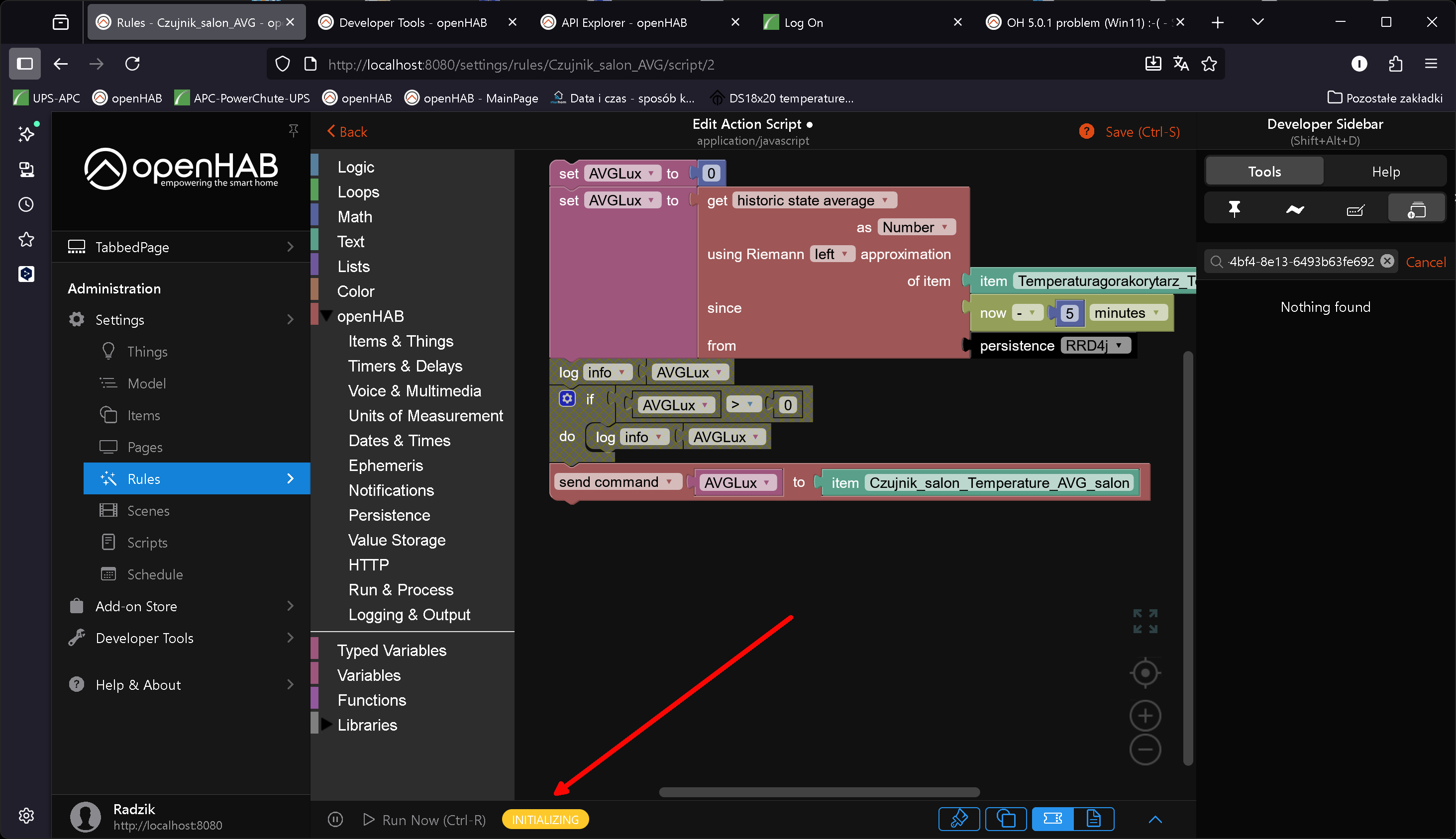This screenshot has height=839, width=1456.
Task: Clear the developer sidebar search field
Action: 1387,261
